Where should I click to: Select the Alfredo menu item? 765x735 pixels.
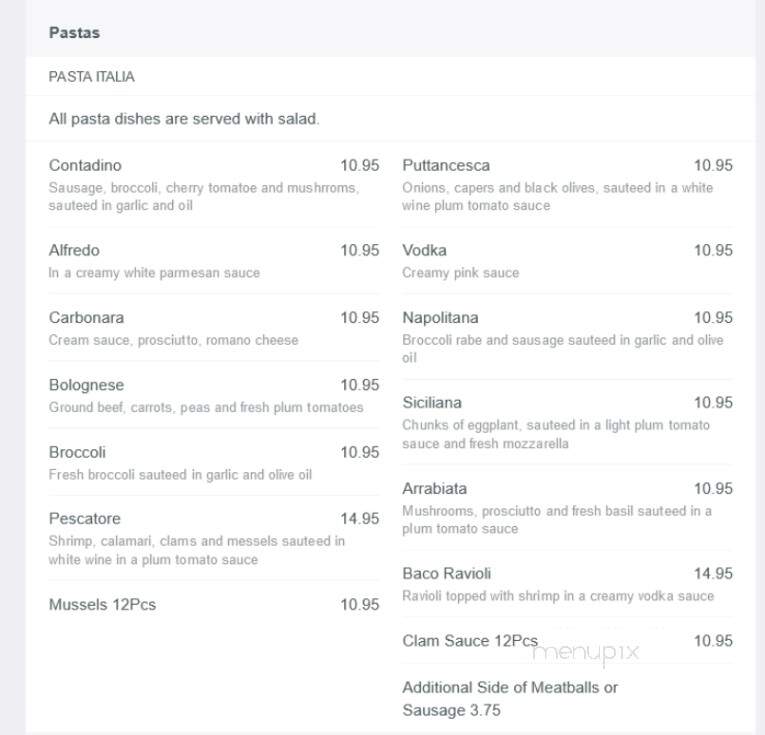(x=74, y=250)
